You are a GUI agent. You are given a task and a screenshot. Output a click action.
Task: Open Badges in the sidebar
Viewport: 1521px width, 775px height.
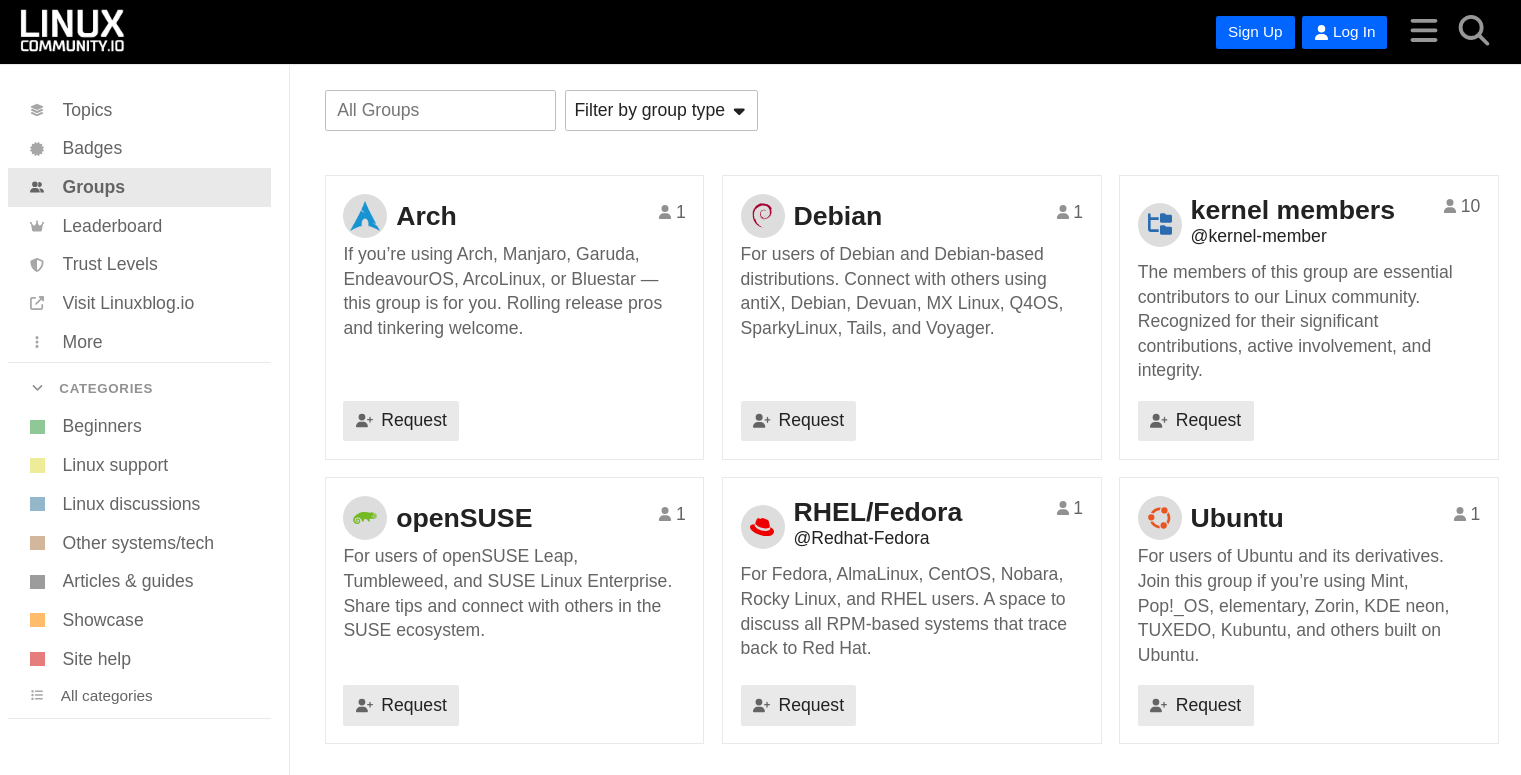[139, 149]
